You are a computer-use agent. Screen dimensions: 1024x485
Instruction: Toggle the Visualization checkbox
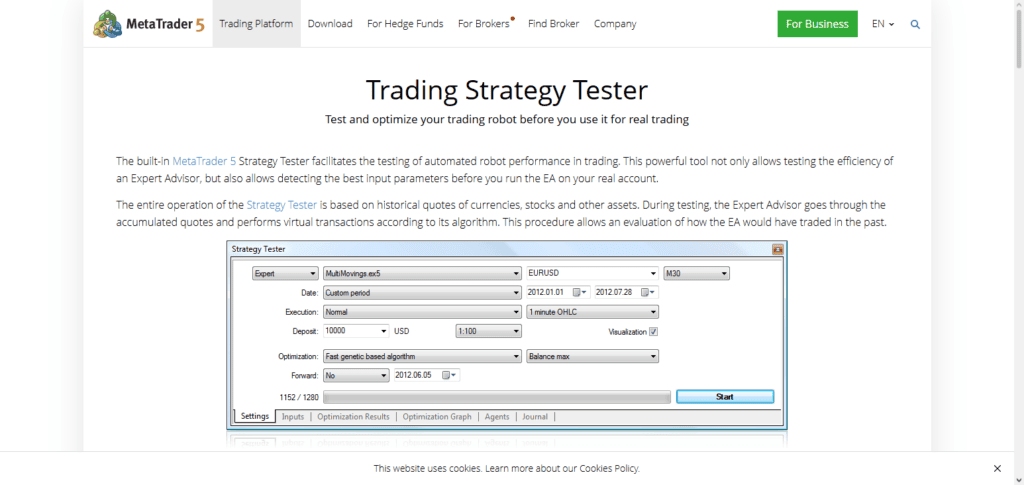[x=654, y=332]
